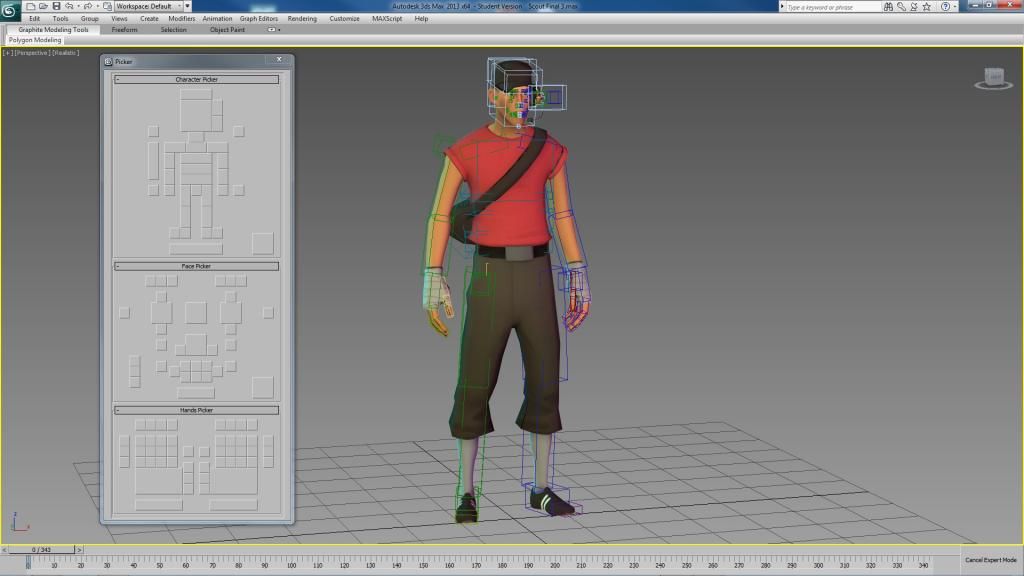Open the Modifiers menu
Image resolution: width=1024 pixels, height=576 pixels.
(x=182, y=19)
